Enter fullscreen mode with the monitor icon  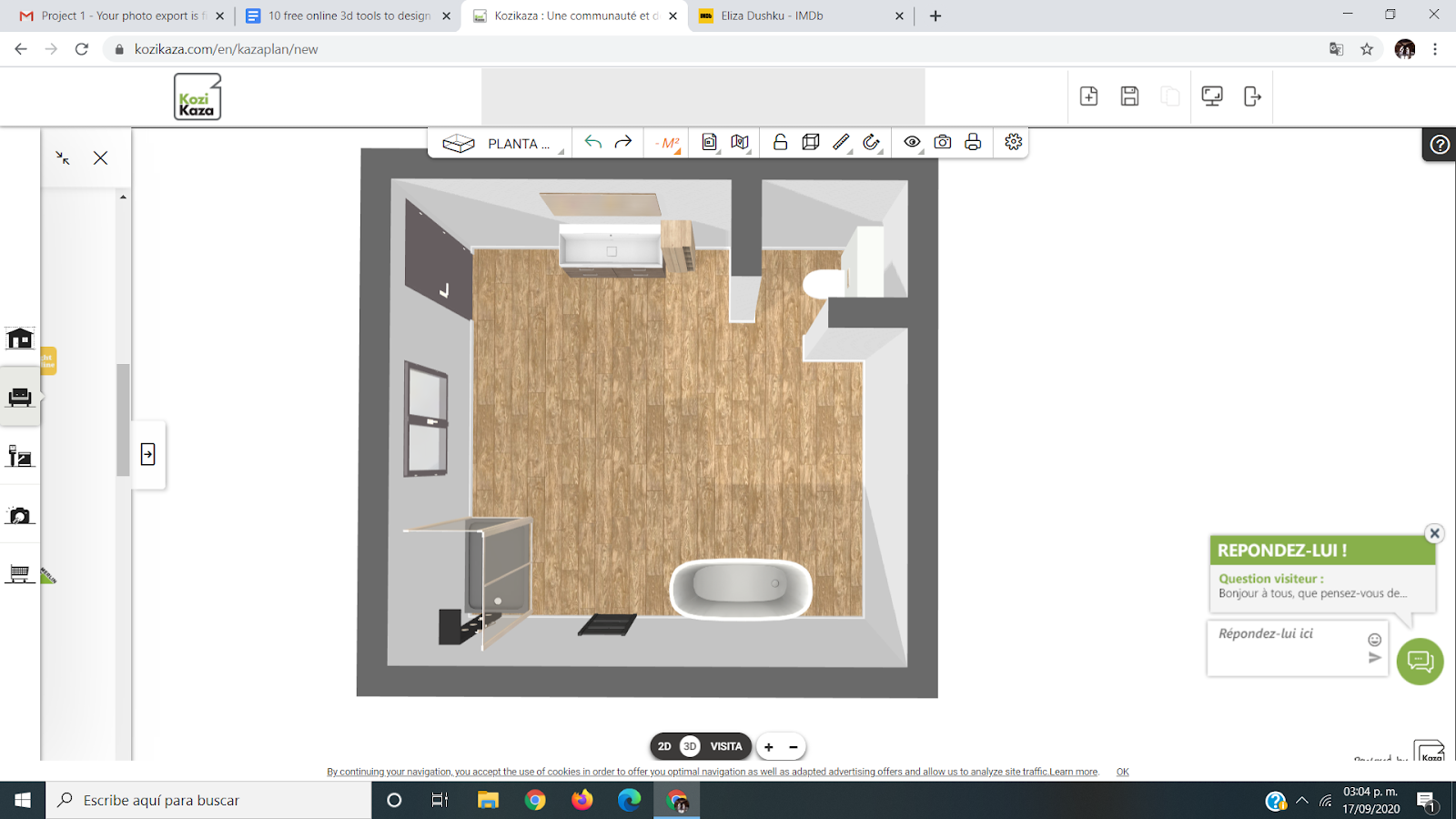1211,96
